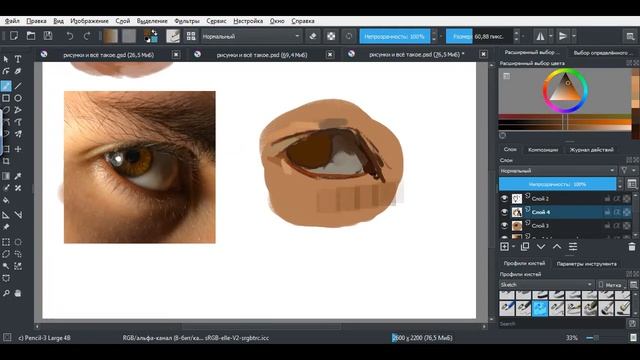The height and width of the screenshot is (360, 640).
Task: Open the blending mode dropdown in toolbar
Action: click(x=251, y=36)
